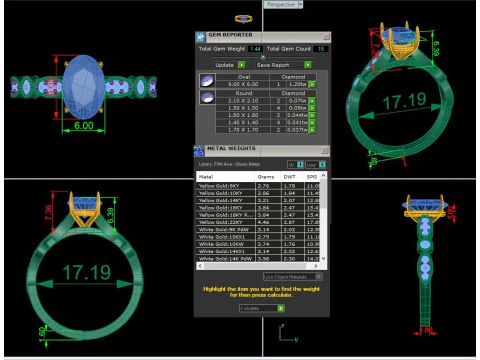Click the z-y axis indicator
Screen dimensions: 480x360
point(287,333)
